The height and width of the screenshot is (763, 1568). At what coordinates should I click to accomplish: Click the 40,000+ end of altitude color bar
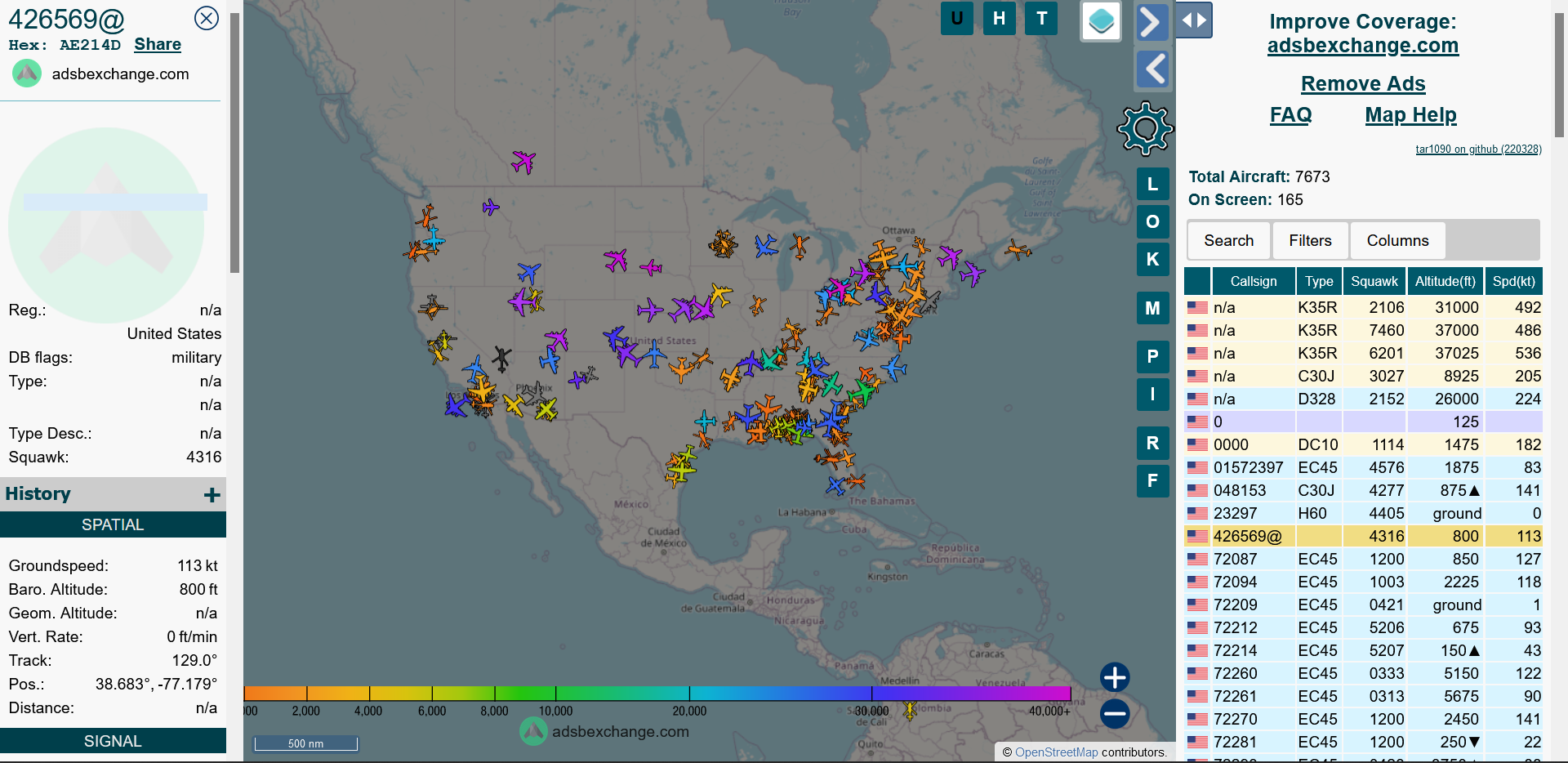coord(1049,711)
